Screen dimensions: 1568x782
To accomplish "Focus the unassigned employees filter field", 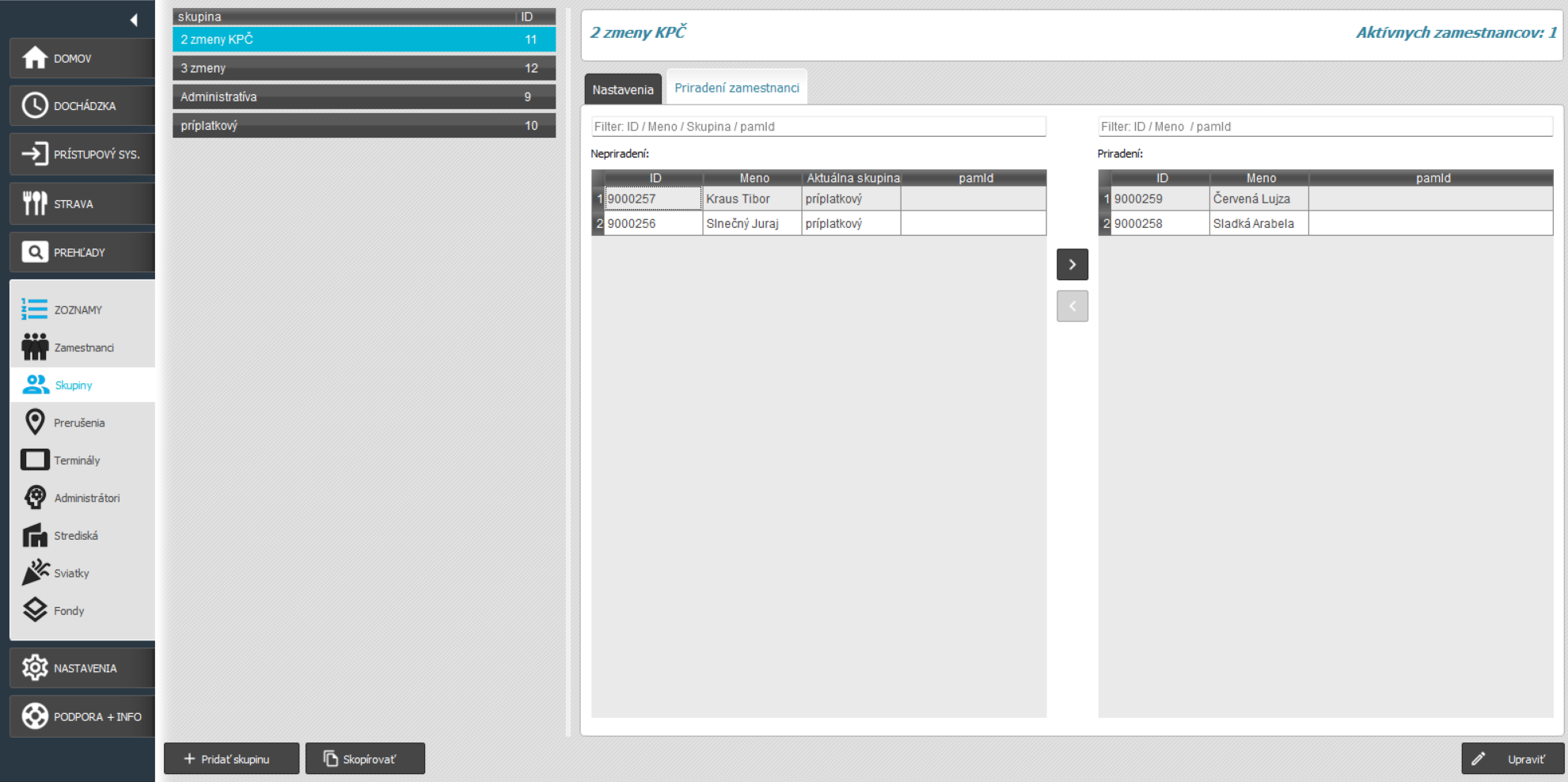I will [818, 127].
